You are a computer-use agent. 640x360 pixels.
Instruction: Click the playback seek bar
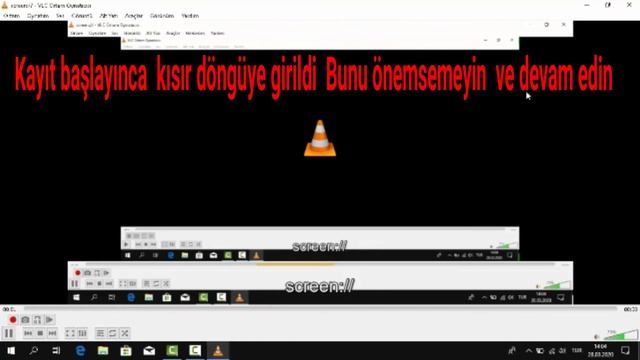[320, 309]
